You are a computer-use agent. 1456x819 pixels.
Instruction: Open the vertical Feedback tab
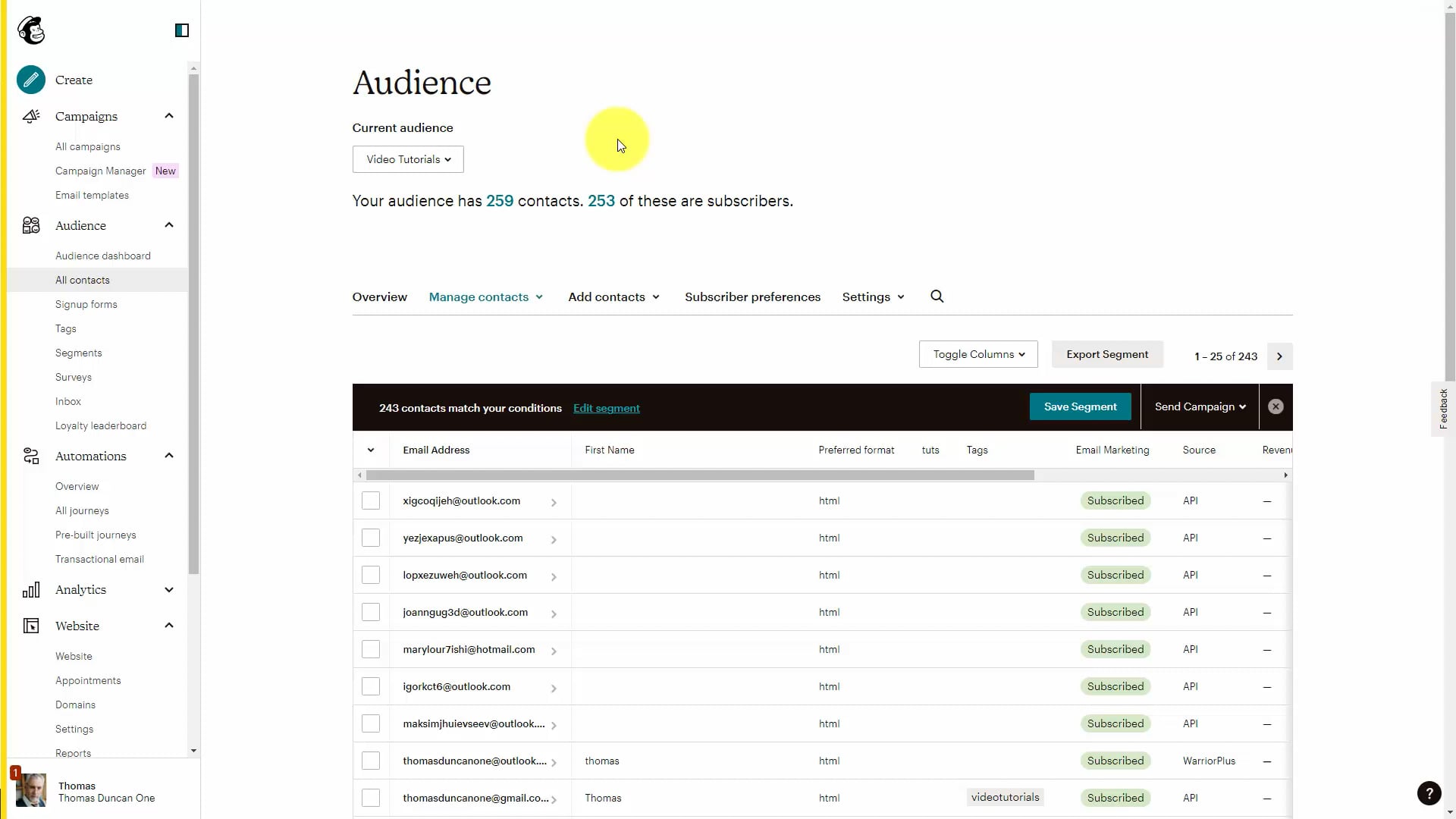pos(1443,409)
